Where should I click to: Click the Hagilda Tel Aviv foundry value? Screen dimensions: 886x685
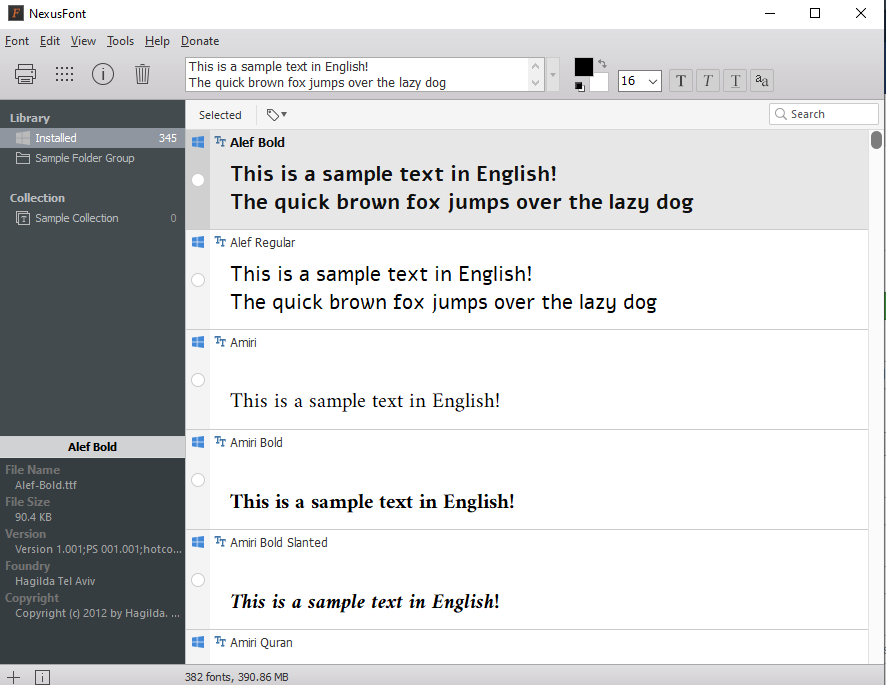[55, 581]
